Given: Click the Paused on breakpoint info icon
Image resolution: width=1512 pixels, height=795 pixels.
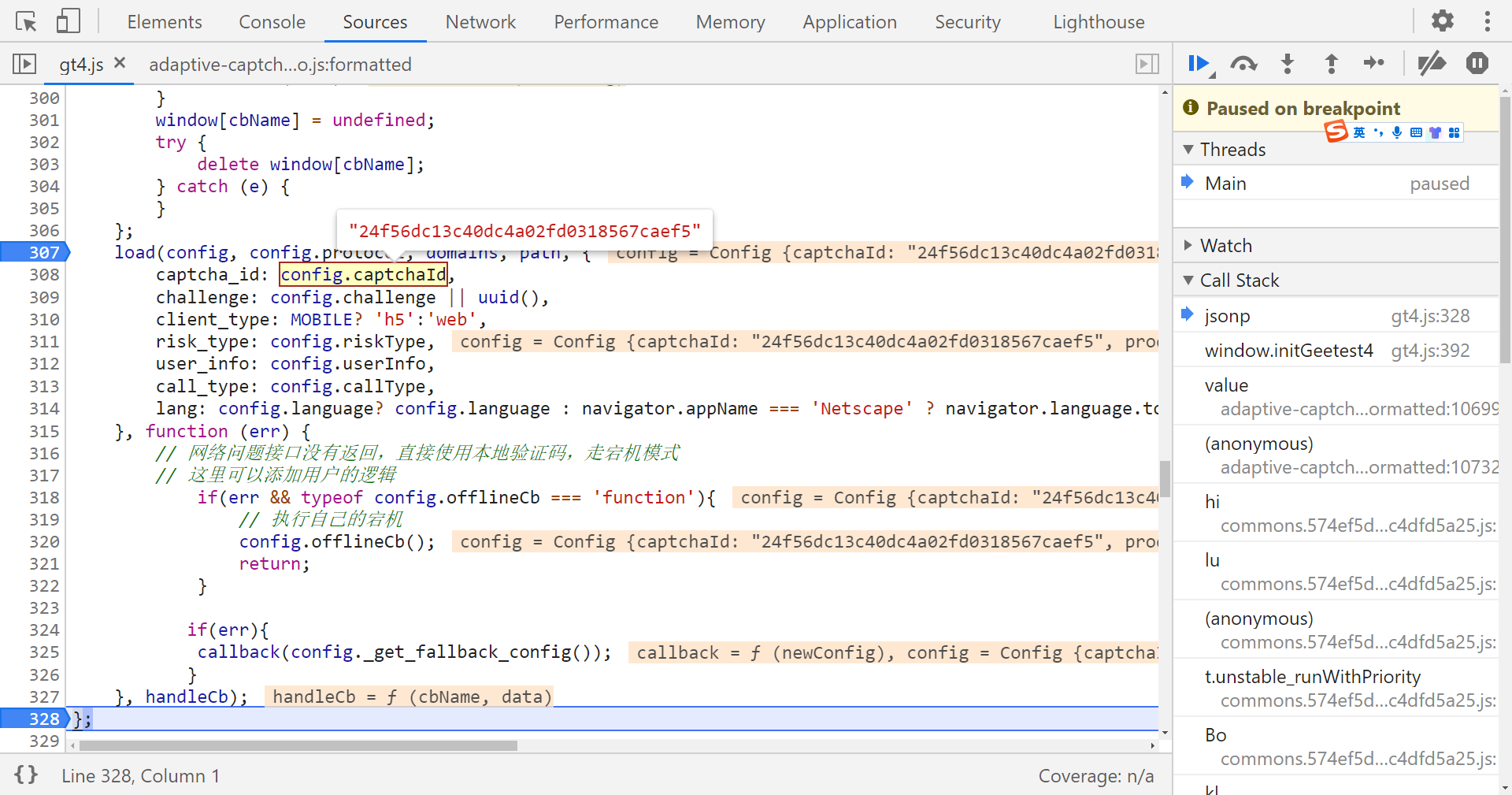Looking at the screenshot, I should (1190, 107).
